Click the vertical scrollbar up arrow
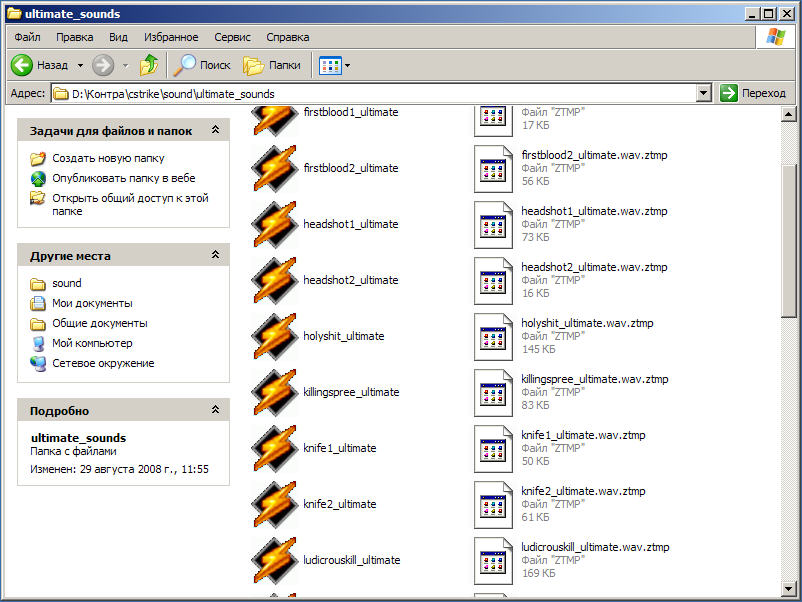Image resolution: width=802 pixels, height=602 pixels. pyautogui.click(x=788, y=114)
